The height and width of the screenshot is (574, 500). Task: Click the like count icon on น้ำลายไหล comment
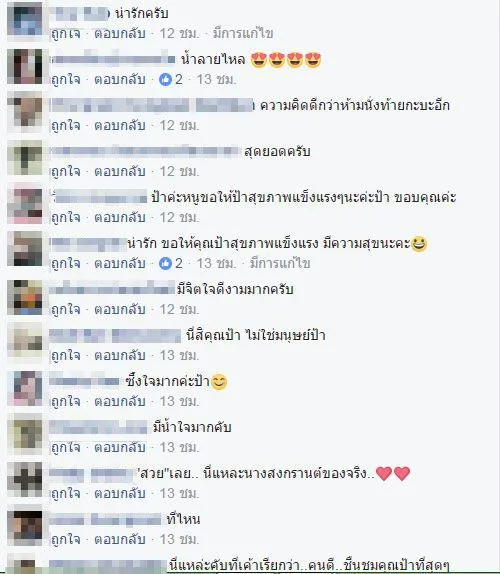(x=165, y=79)
